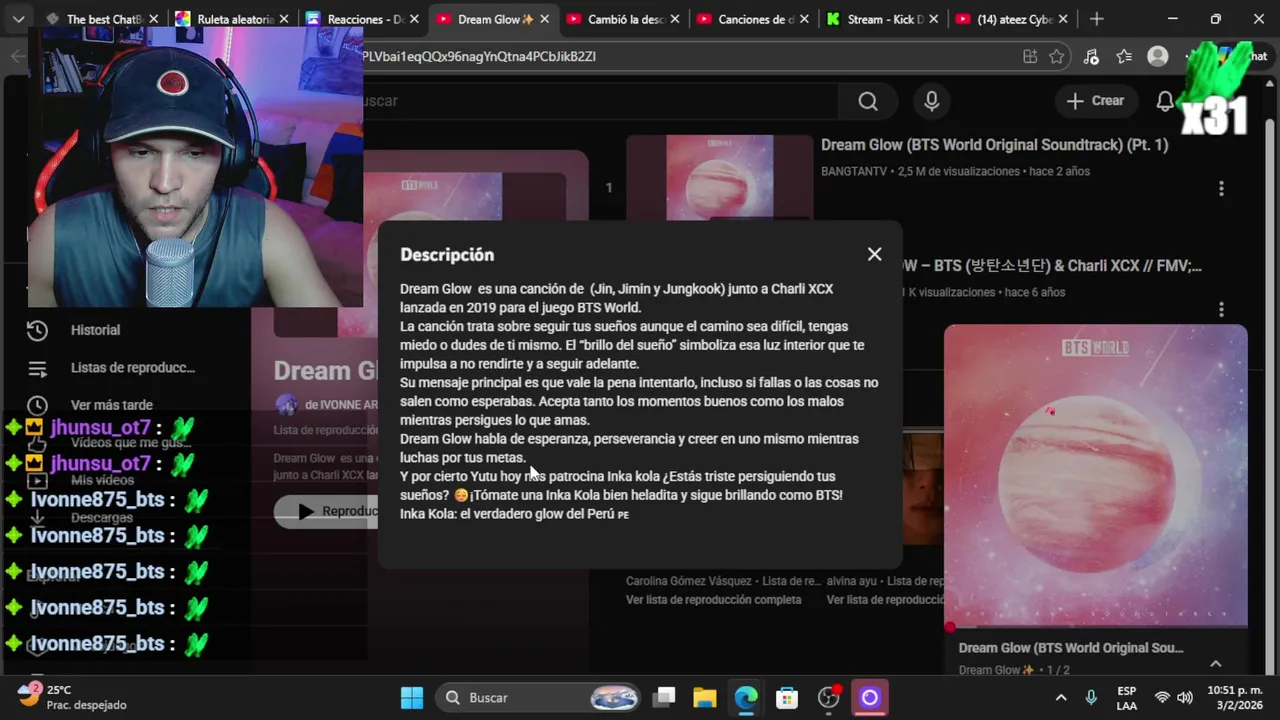The image size is (1280, 720).
Task: Open volume control in system tray
Action: [1185, 697]
